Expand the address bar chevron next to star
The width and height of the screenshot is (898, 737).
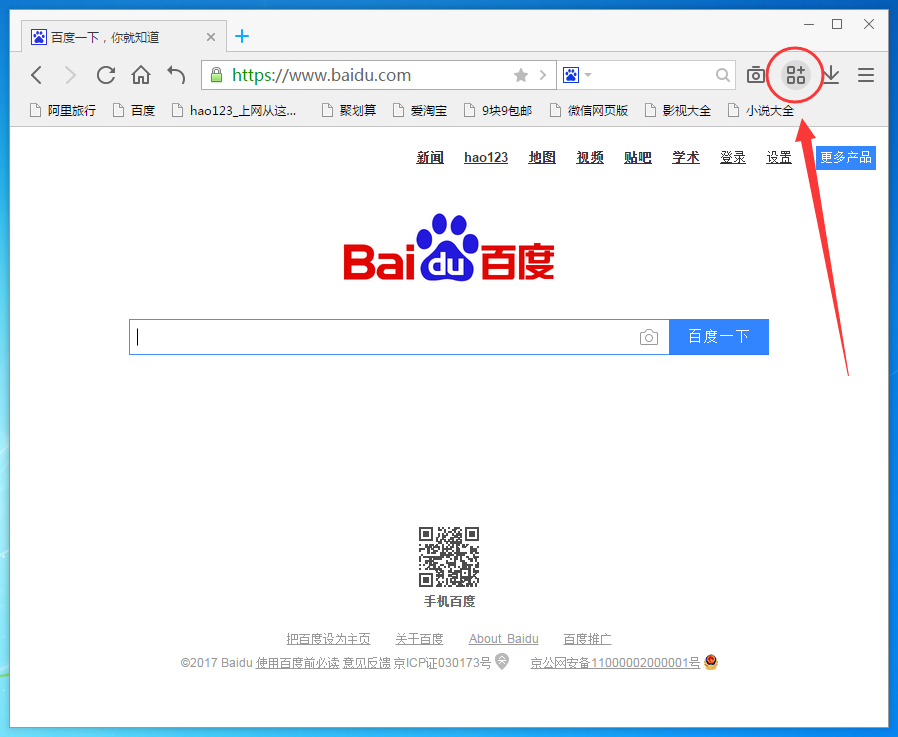pyautogui.click(x=543, y=75)
